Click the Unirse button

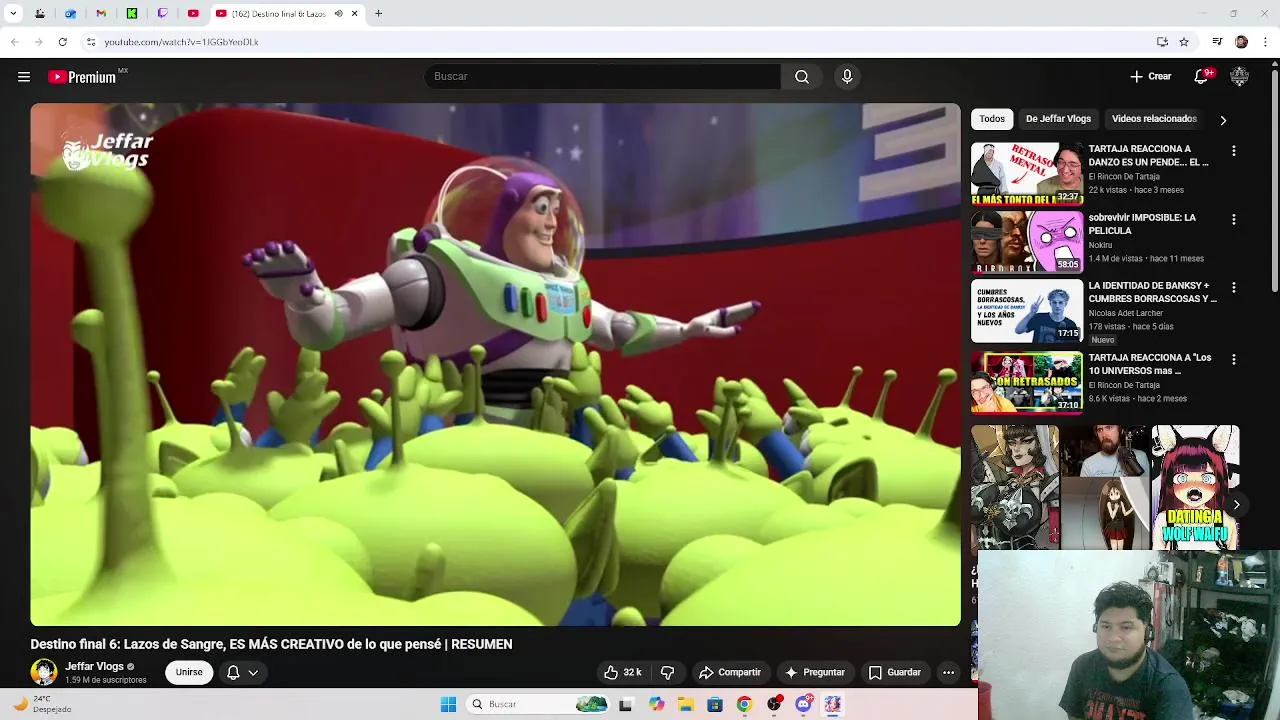[189, 672]
